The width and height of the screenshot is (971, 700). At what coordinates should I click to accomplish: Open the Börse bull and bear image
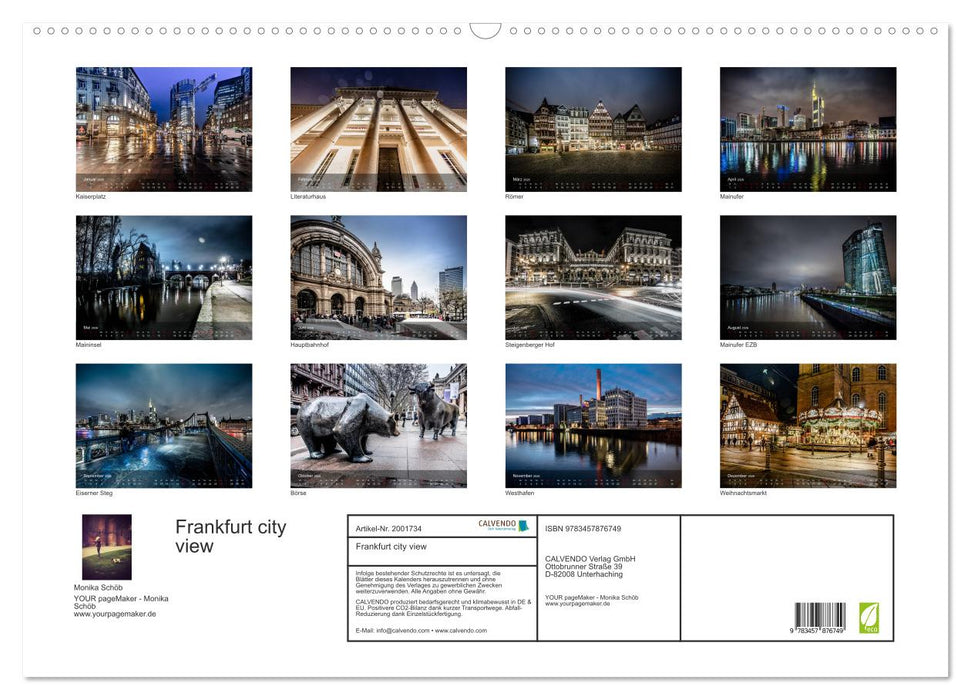pos(378,425)
